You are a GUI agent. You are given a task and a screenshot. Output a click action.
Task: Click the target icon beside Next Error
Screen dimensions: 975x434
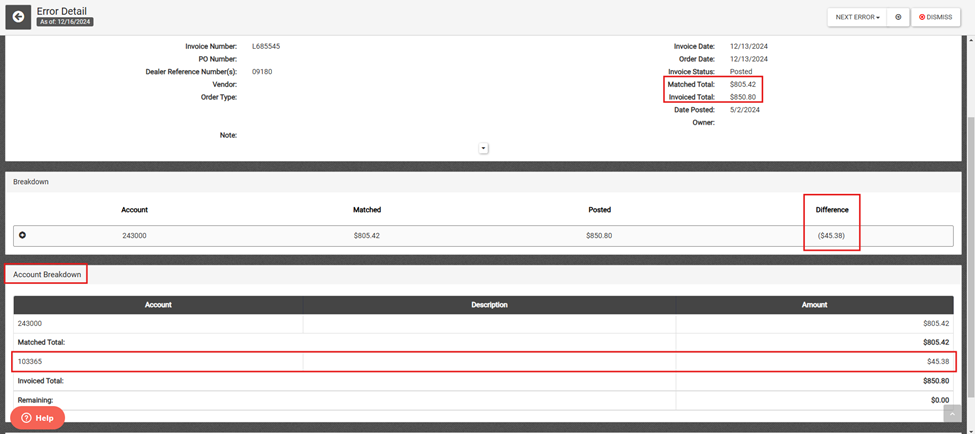(898, 17)
